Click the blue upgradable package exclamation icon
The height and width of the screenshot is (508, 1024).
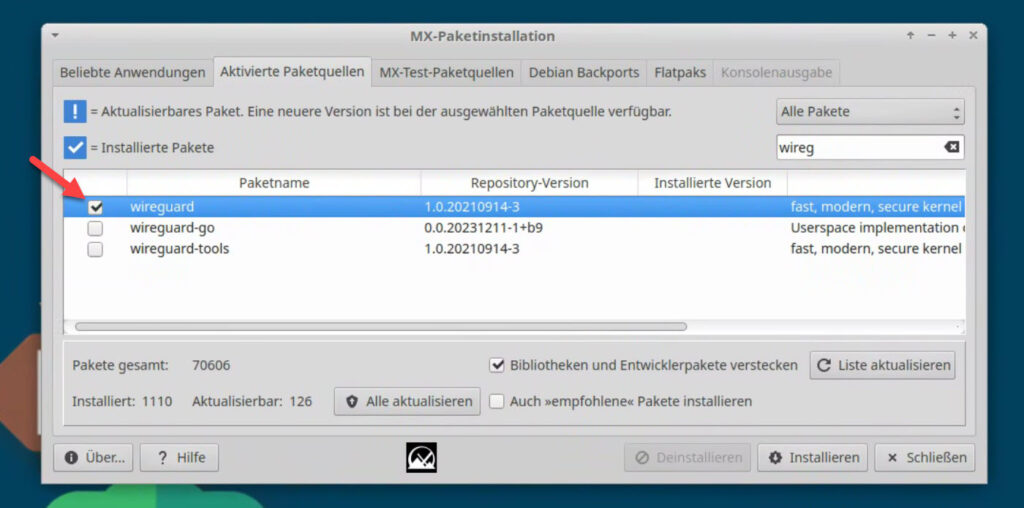coord(75,112)
